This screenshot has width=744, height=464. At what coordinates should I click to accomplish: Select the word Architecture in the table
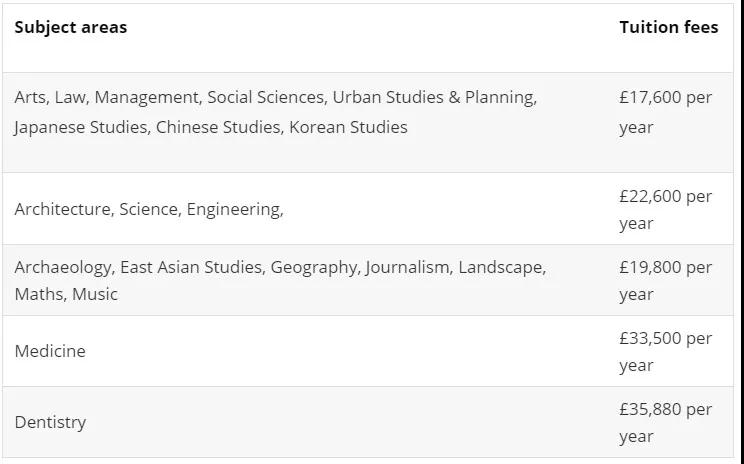pos(62,209)
